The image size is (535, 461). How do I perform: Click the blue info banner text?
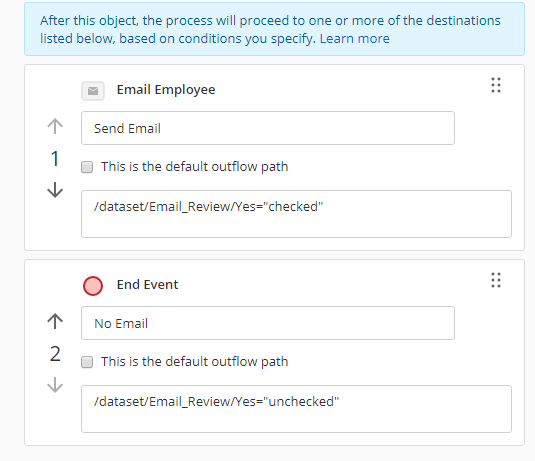point(270,29)
